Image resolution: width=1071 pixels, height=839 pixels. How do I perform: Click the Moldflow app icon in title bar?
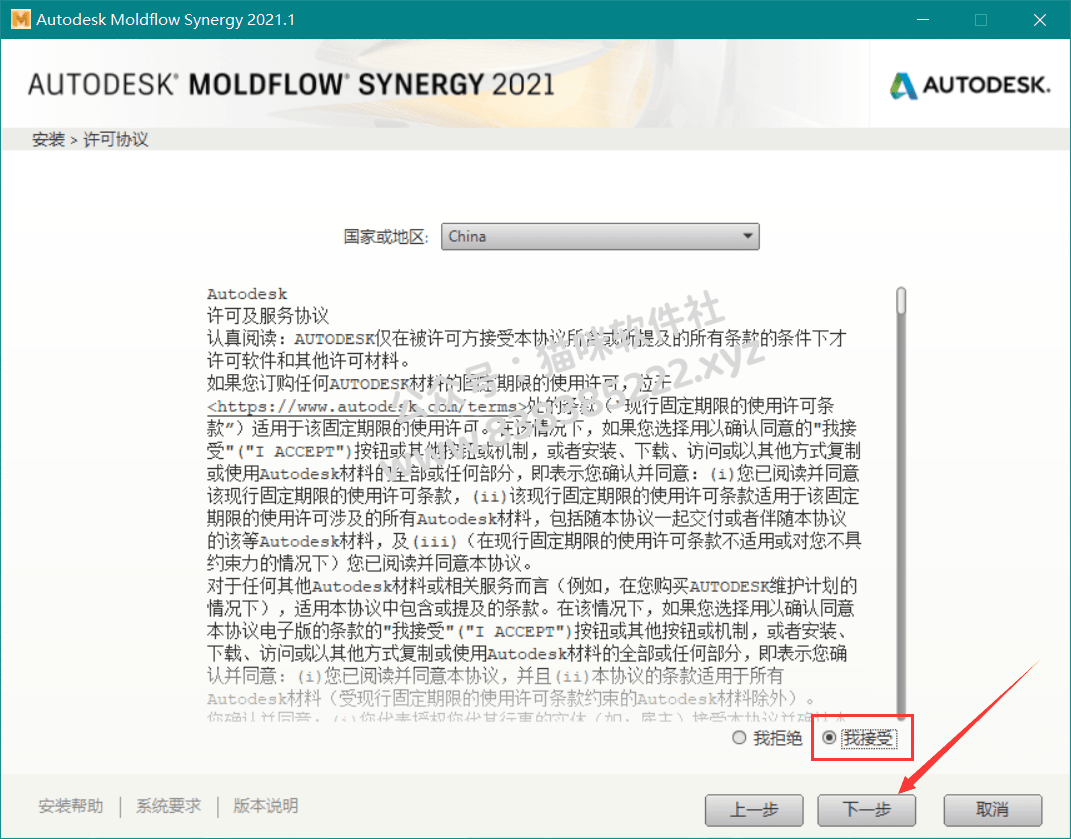click(x=20, y=19)
